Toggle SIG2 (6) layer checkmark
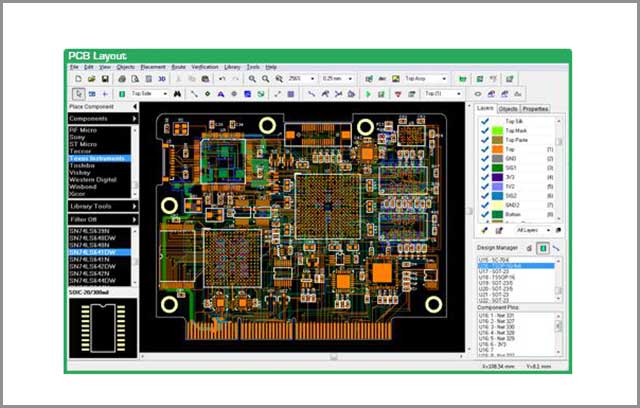This screenshot has height=408, width=640. click(x=485, y=196)
